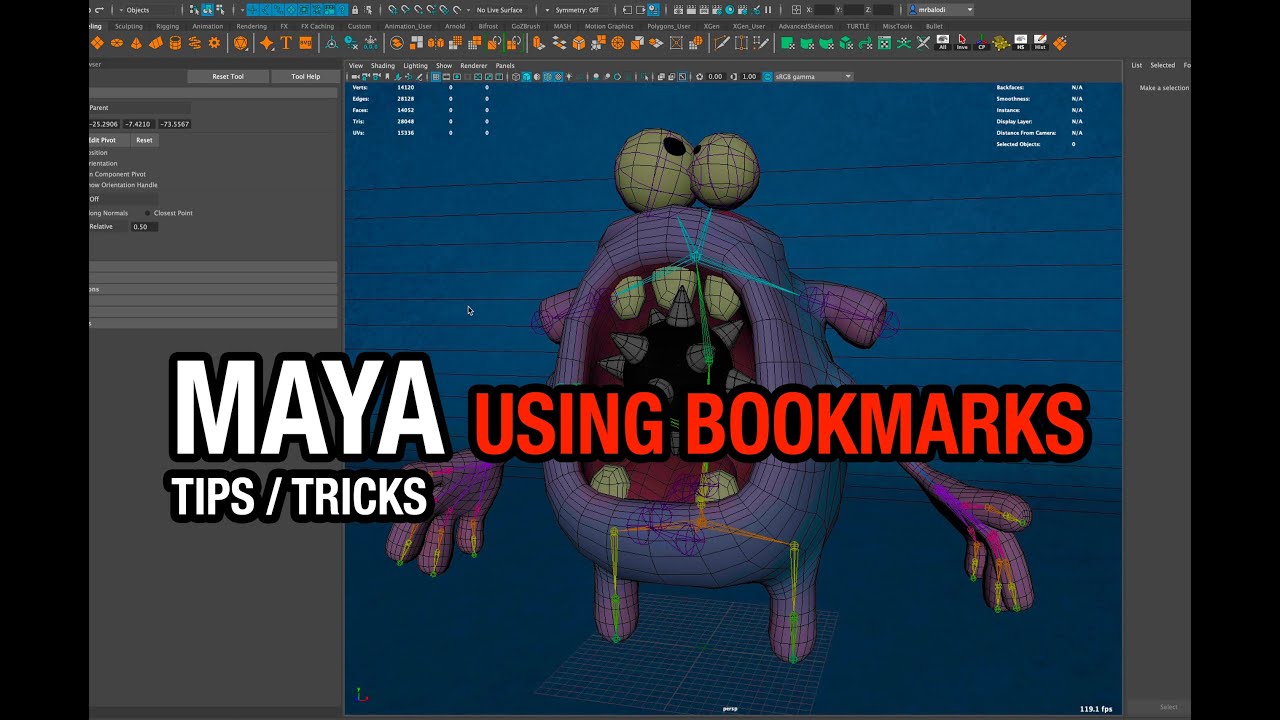Image resolution: width=1280 pixels, height=720 pixels.
Task: Create a polygon cylinder from shelf
Action: (176, 43)
